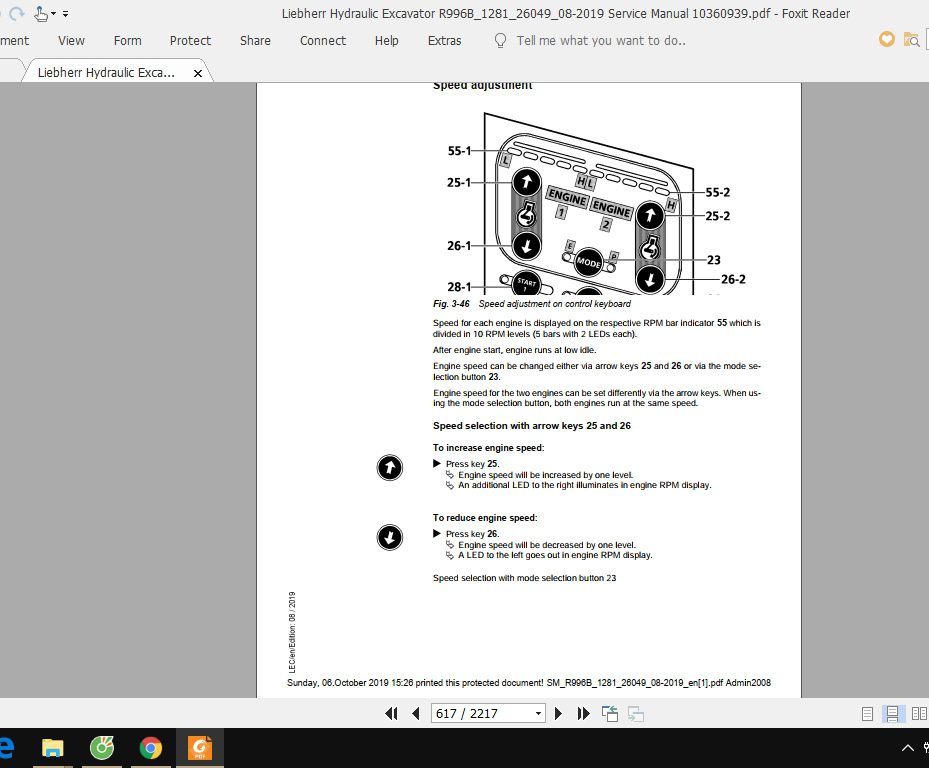Click the smiley feedback icon

886,39
